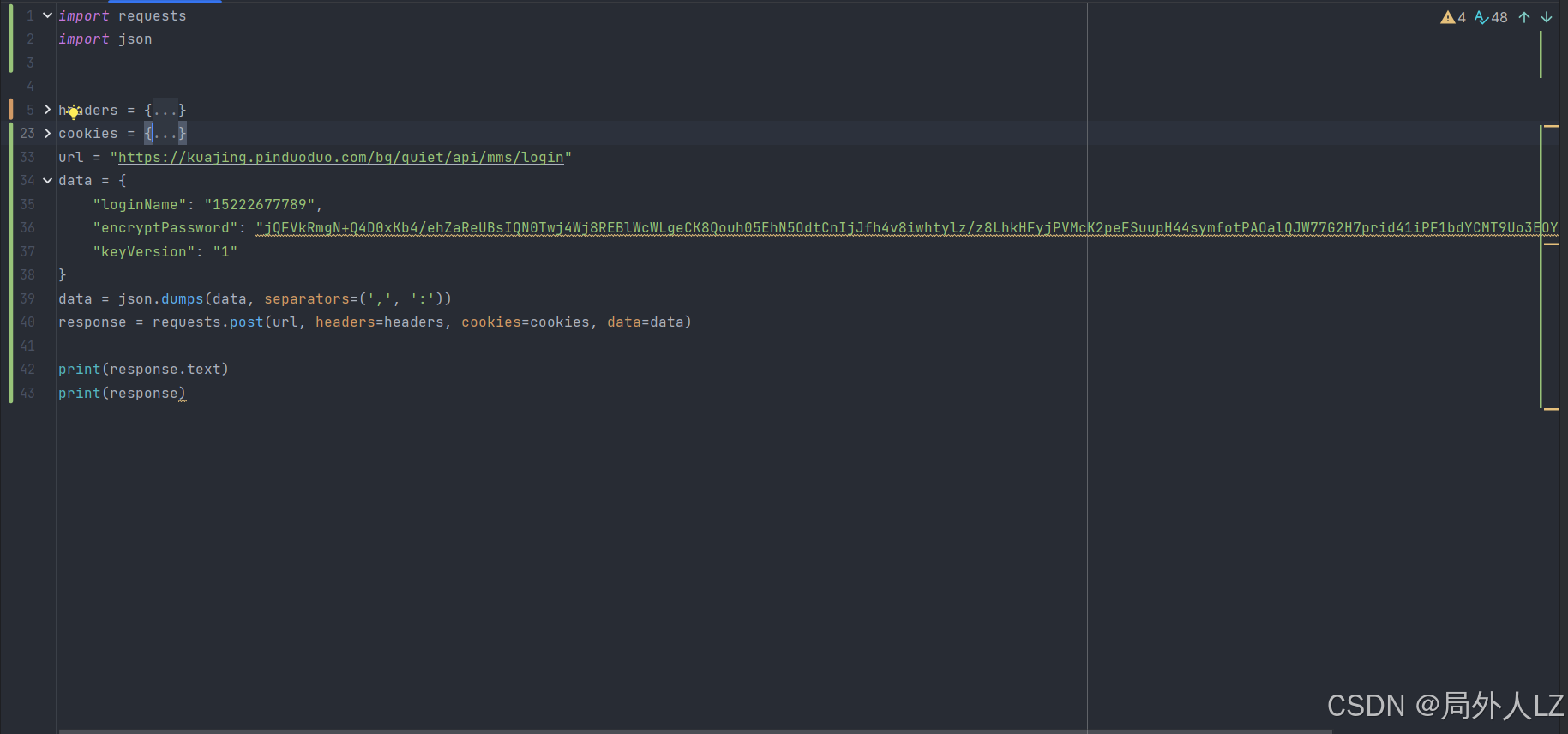Collapse the data dictionary at line 34

(47, 180)
